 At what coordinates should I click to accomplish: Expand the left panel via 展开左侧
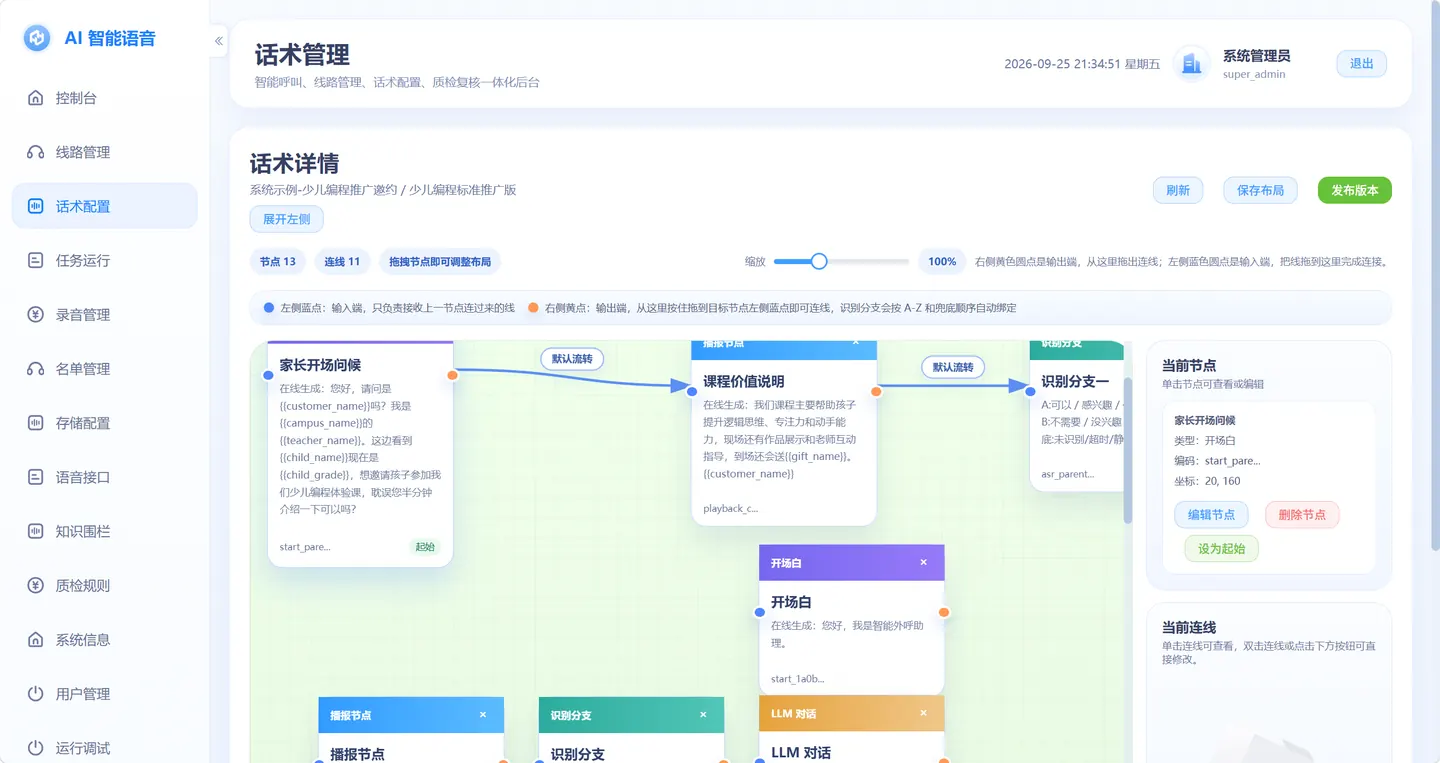[287, 219]
